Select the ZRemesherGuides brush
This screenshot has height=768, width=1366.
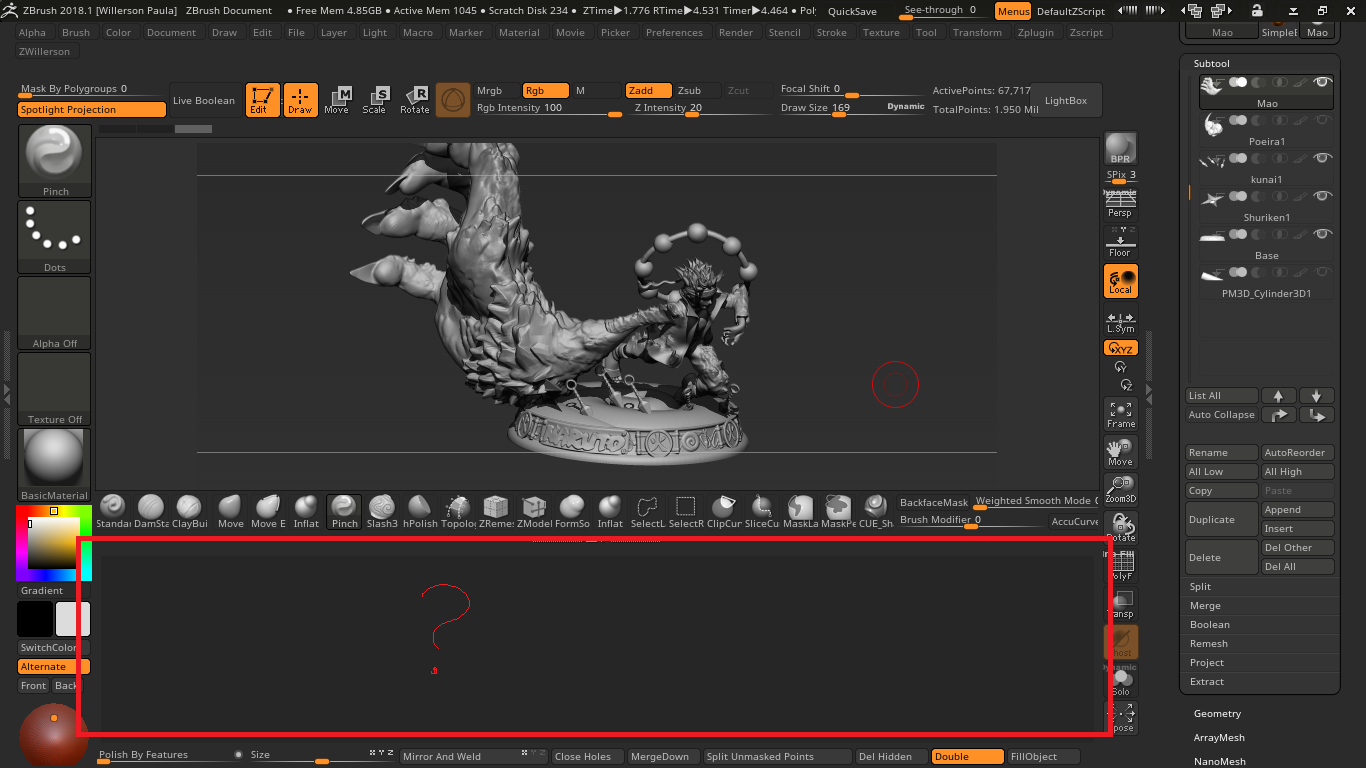coord(496,511)
